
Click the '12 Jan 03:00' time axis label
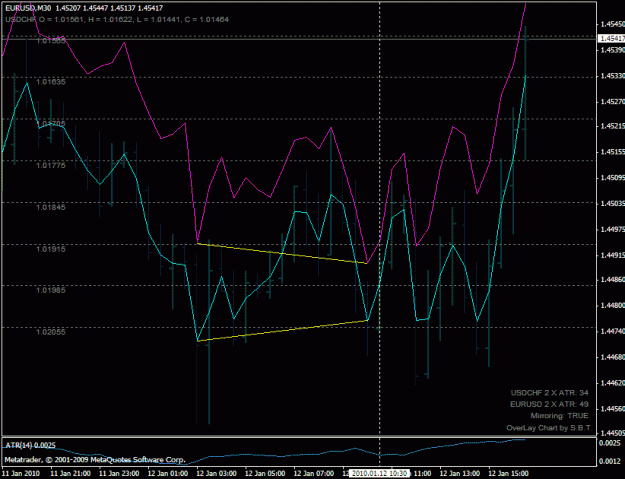pos(216,473)
